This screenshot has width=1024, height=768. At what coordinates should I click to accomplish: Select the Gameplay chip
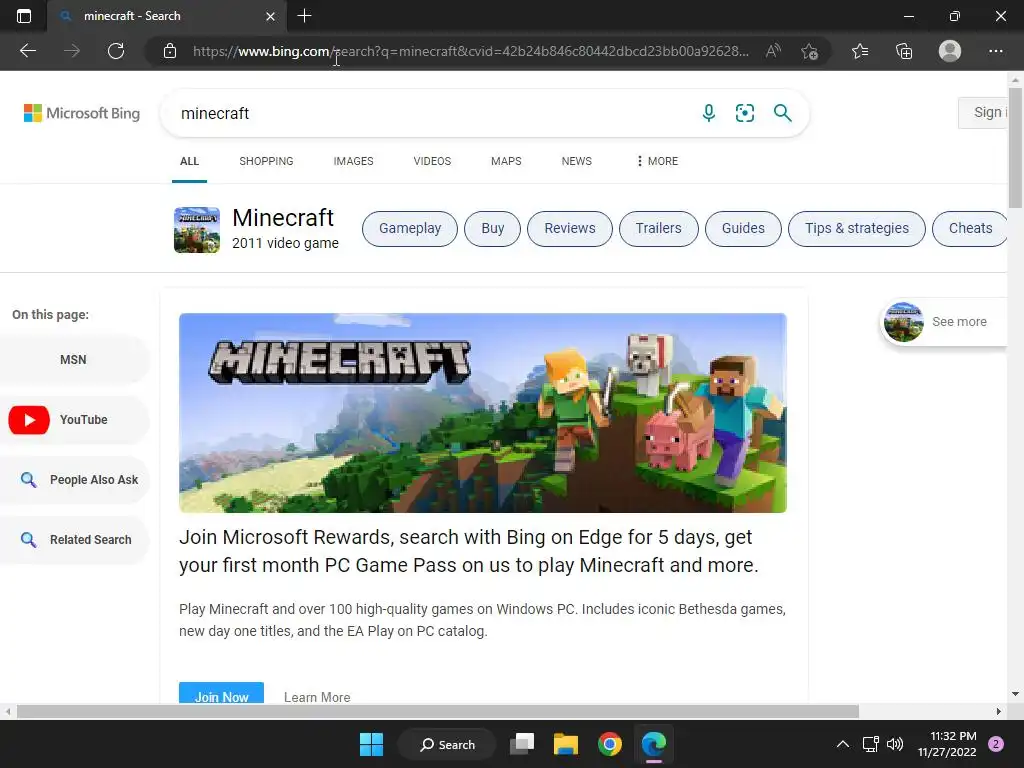410,229
